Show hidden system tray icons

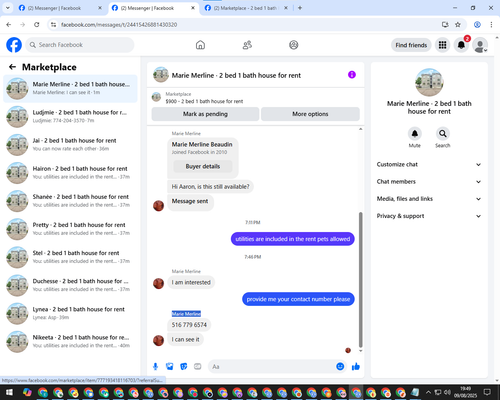tap(428, 392)
